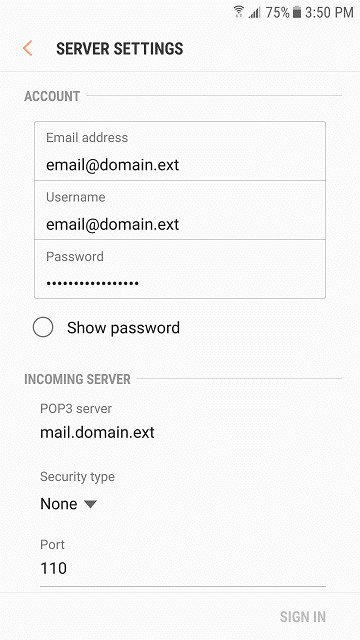Screen dimensions: 360x640
Task: Click the SIGN IN button
Action: pyautogui.click(x=302, y=617)
